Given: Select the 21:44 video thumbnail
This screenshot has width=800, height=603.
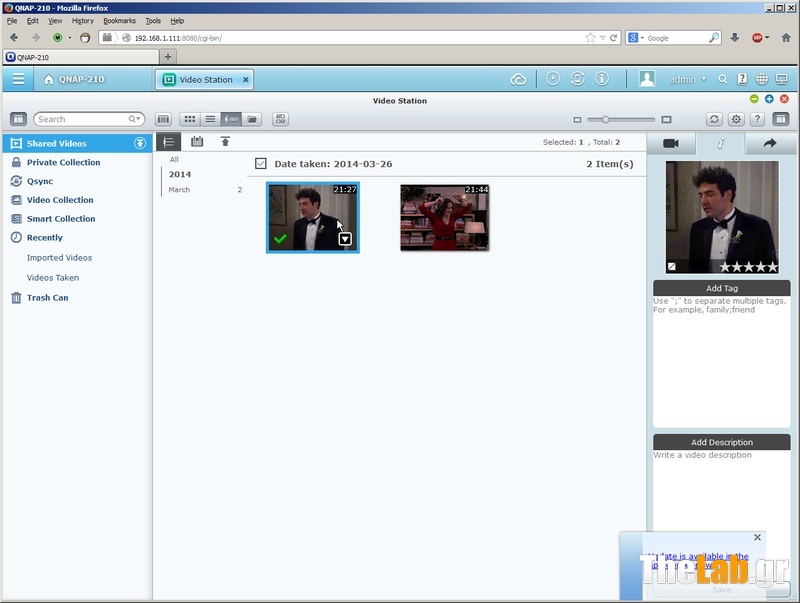Looking at the screenshot, I should 444,218.
